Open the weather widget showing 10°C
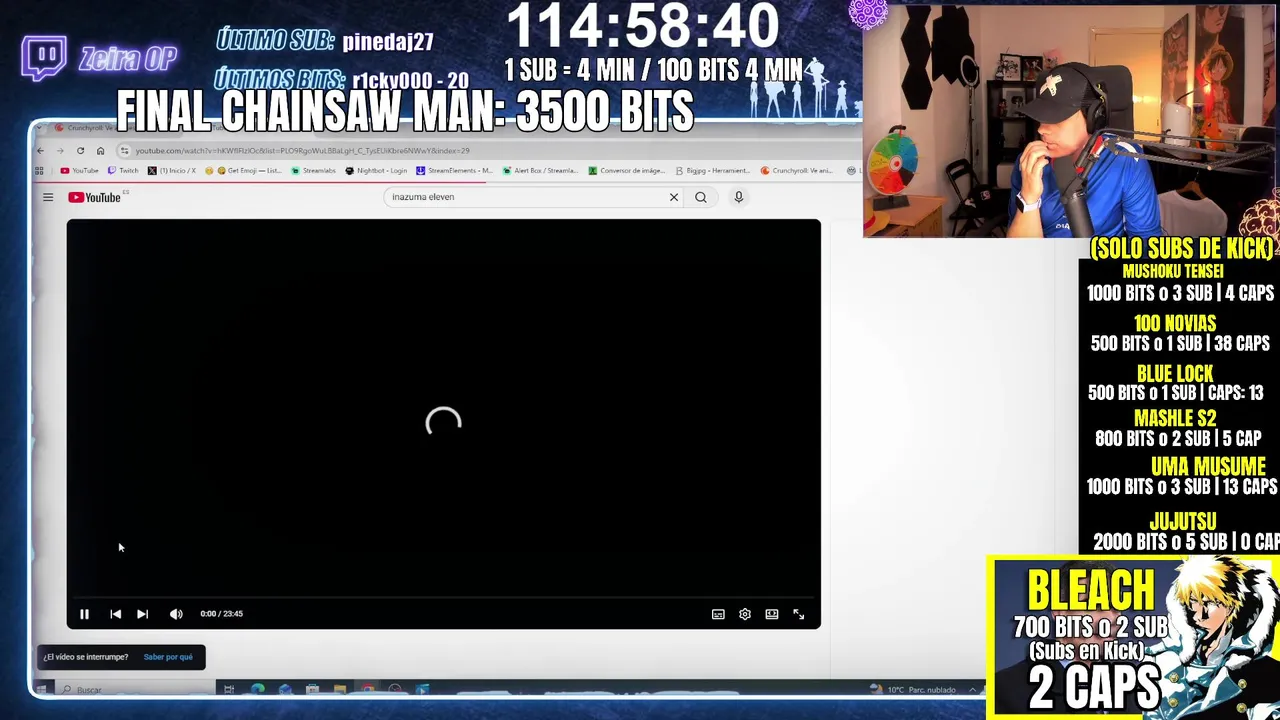 (915, 690)
